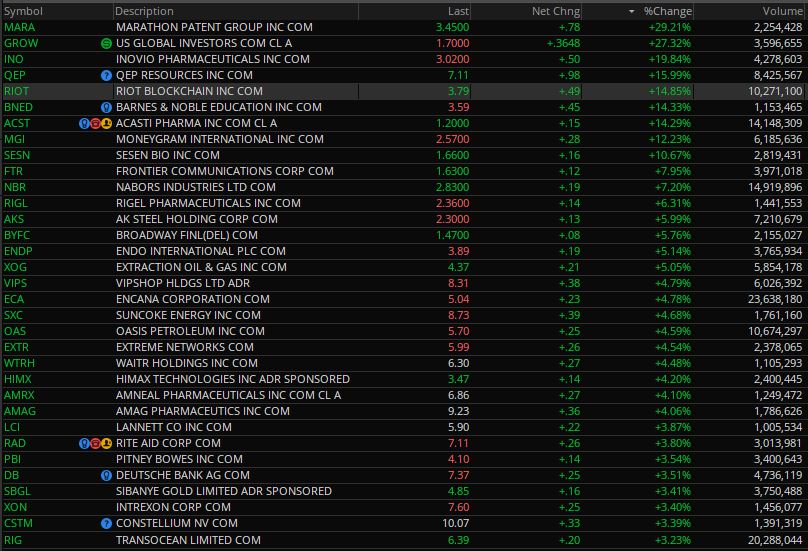Image resolution: width=808 pixels, height=551 pixels.
Task: Select the RIGL symbol
Action: click(16, 203)
